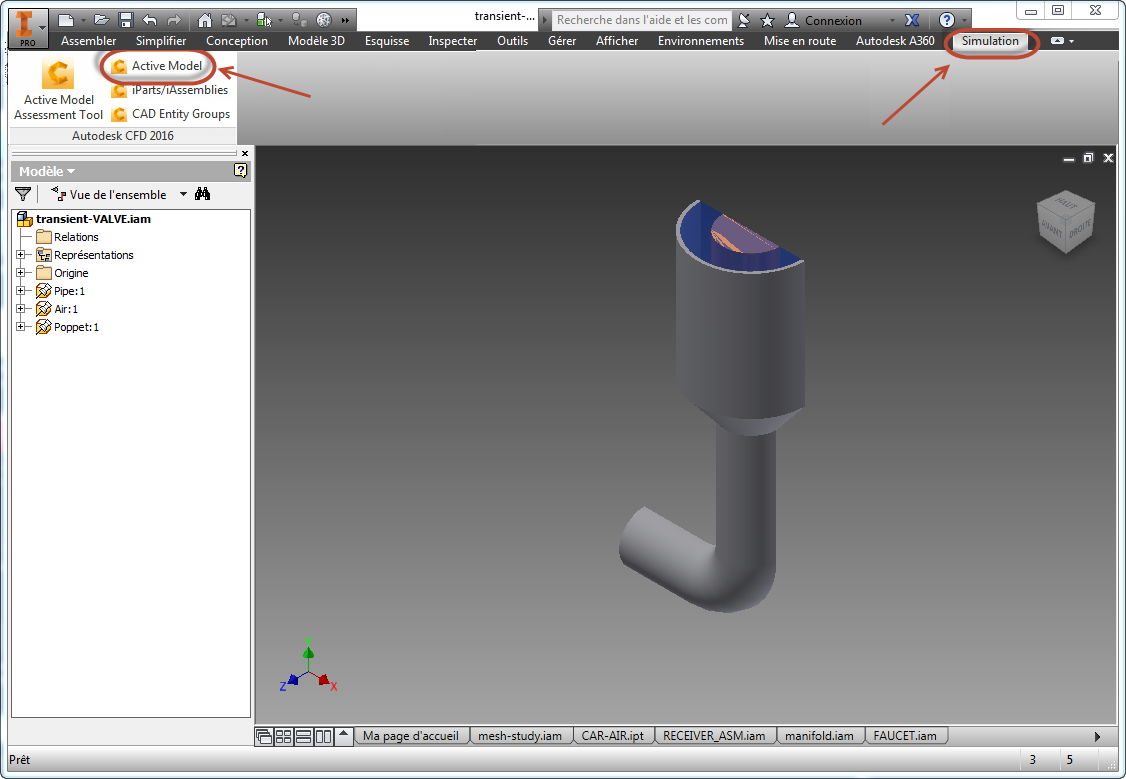Select the Relations folder

pos(68,237)
